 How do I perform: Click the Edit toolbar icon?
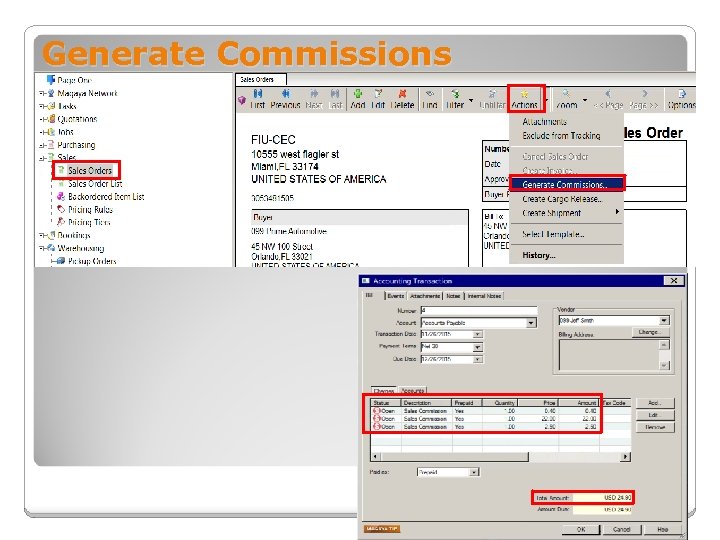pyautogui.click(x=378, y=94)
